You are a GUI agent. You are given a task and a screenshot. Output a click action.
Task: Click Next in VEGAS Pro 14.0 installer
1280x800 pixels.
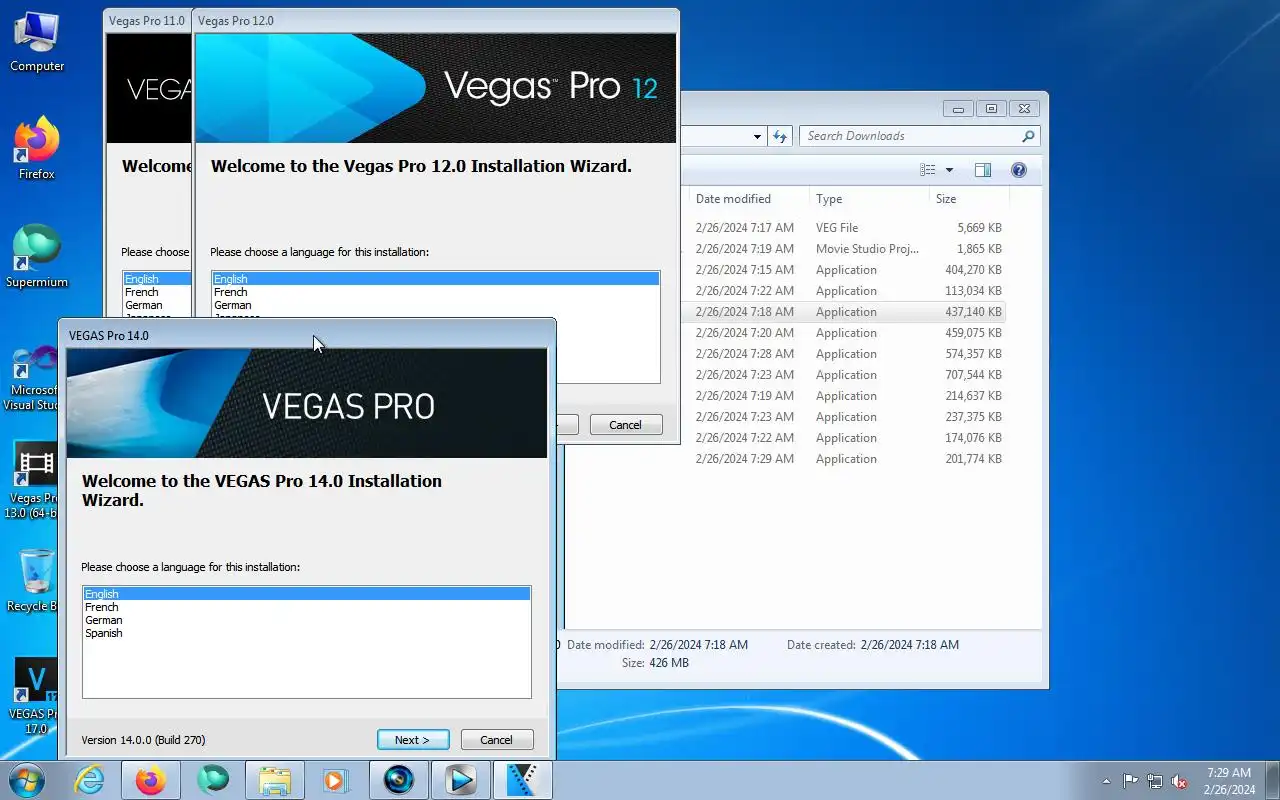coord(413,740)
